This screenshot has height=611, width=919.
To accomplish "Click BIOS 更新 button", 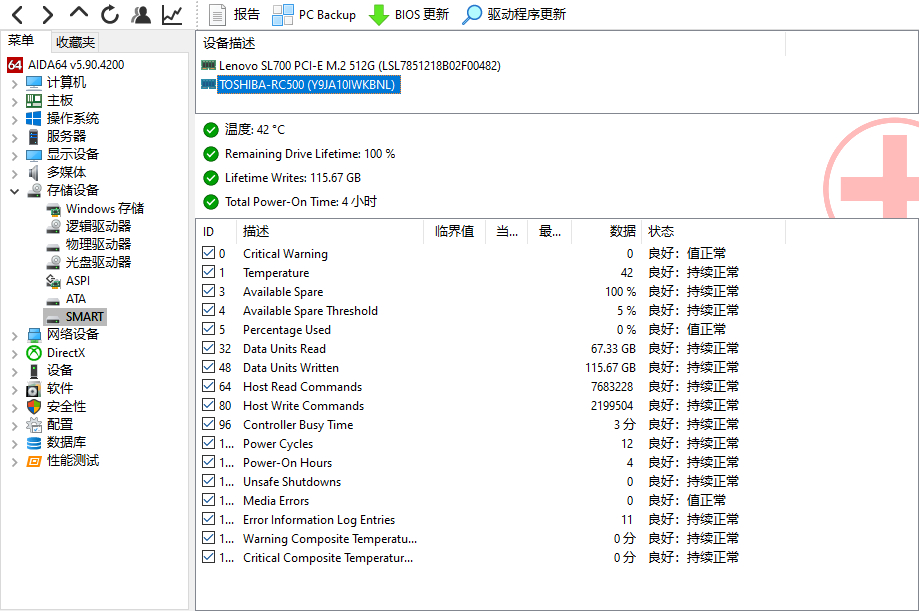I will point(409,15).
